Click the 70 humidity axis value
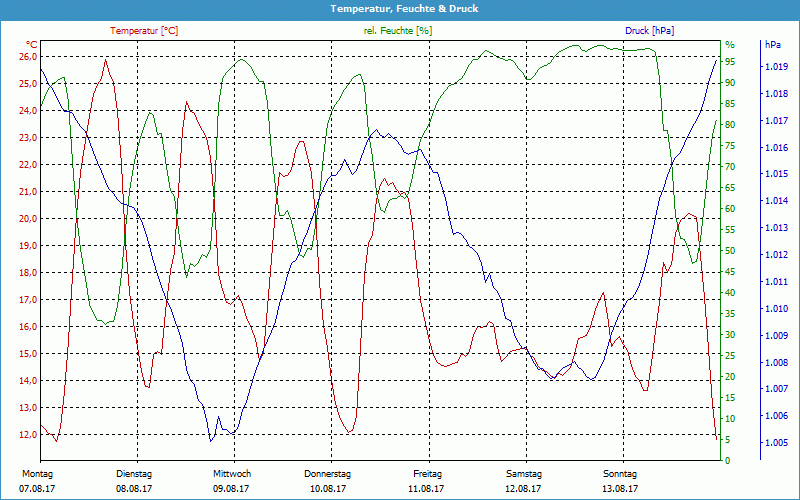The height and width of the screenshot is (500, 800). pyautogui.click(x=730, y=167)
